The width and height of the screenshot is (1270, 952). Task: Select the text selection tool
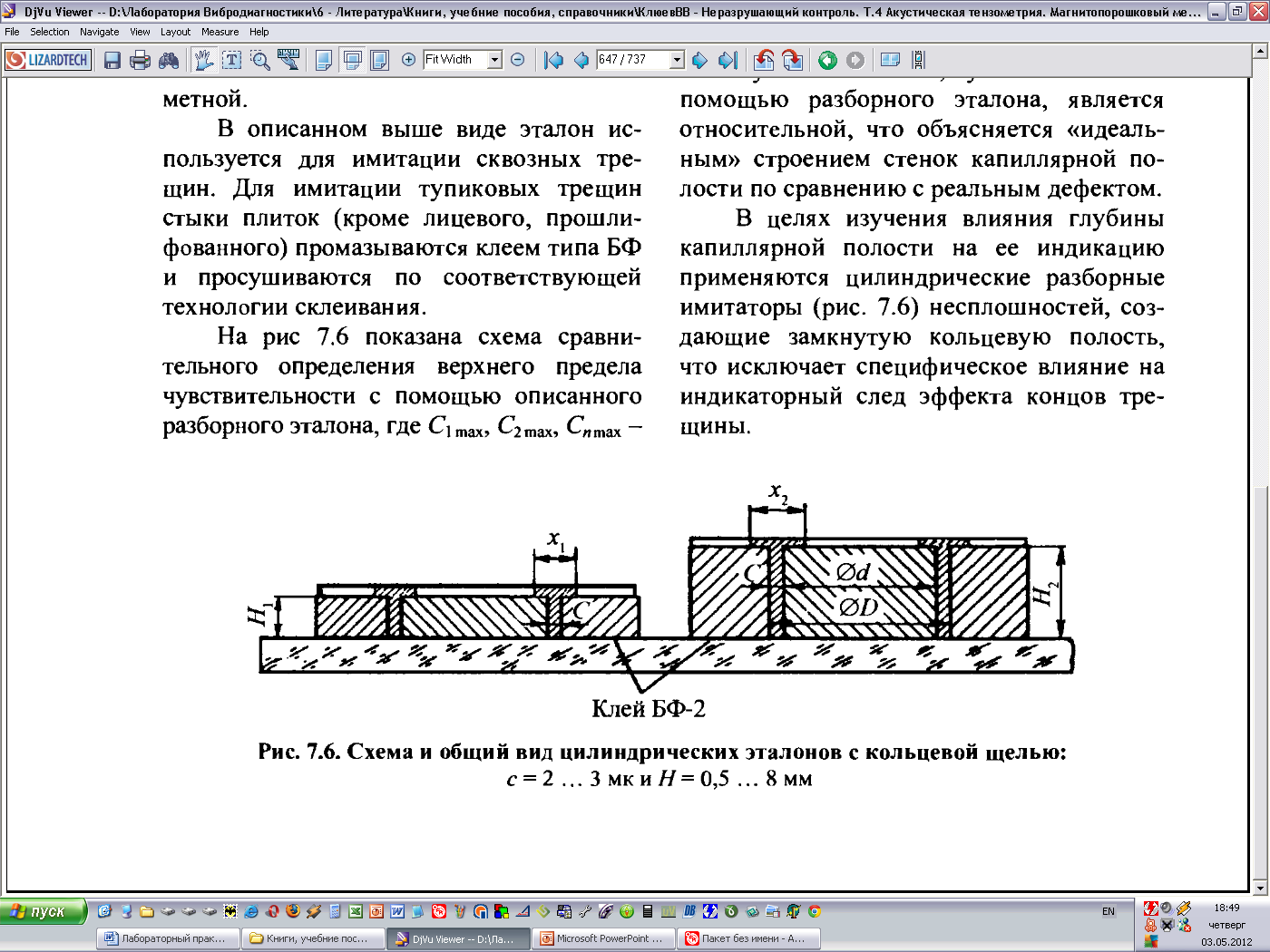point(232,60)
